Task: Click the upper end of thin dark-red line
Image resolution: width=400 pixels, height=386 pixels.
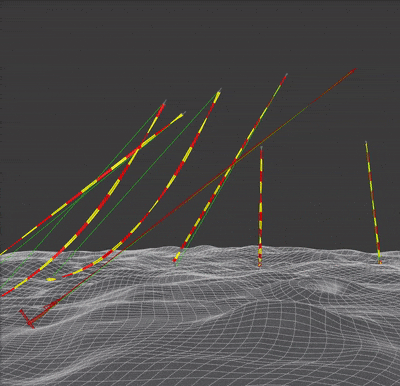Action: (x=354, y=70)
